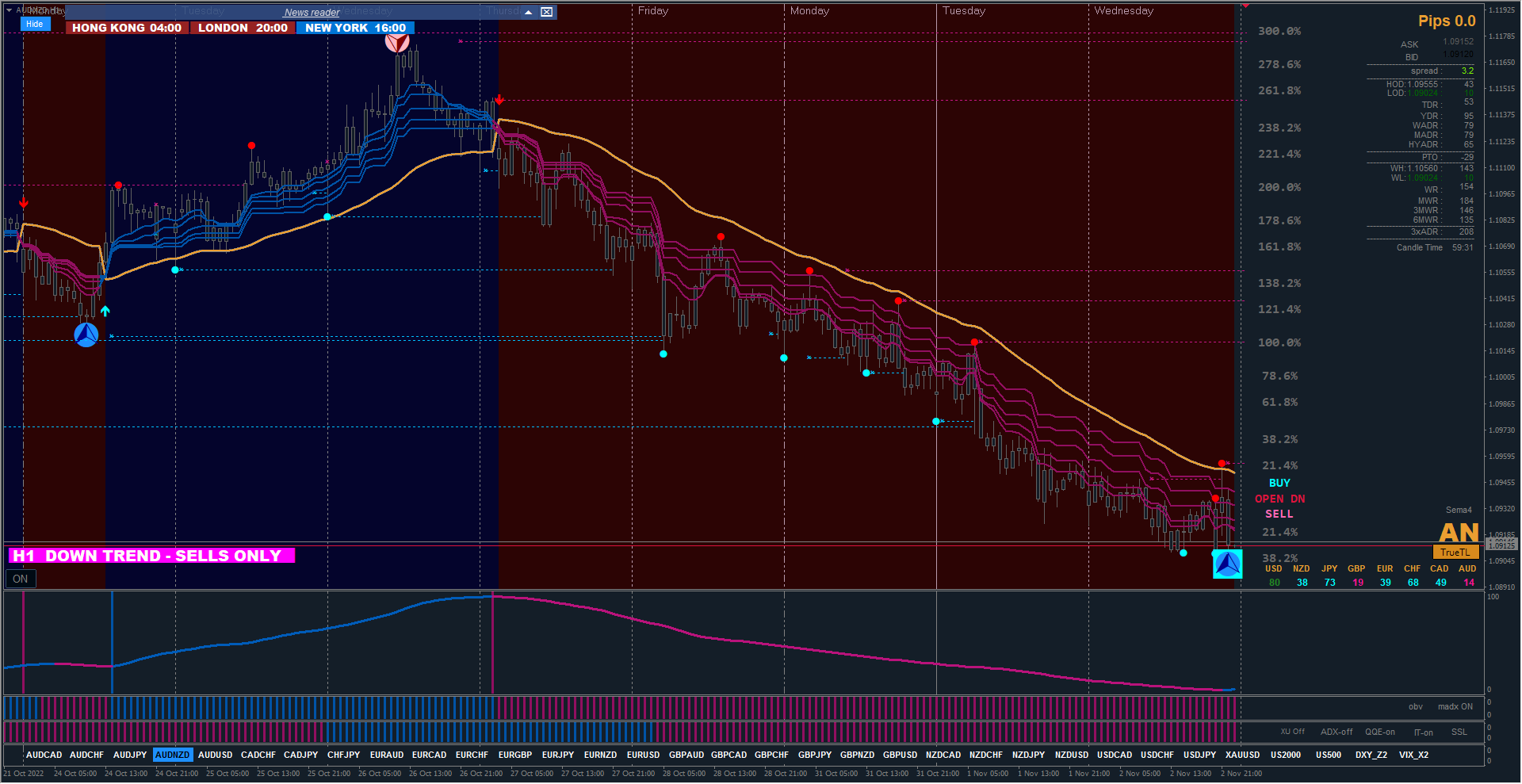Click the red down arrow near Thursday line

(499, 100)
